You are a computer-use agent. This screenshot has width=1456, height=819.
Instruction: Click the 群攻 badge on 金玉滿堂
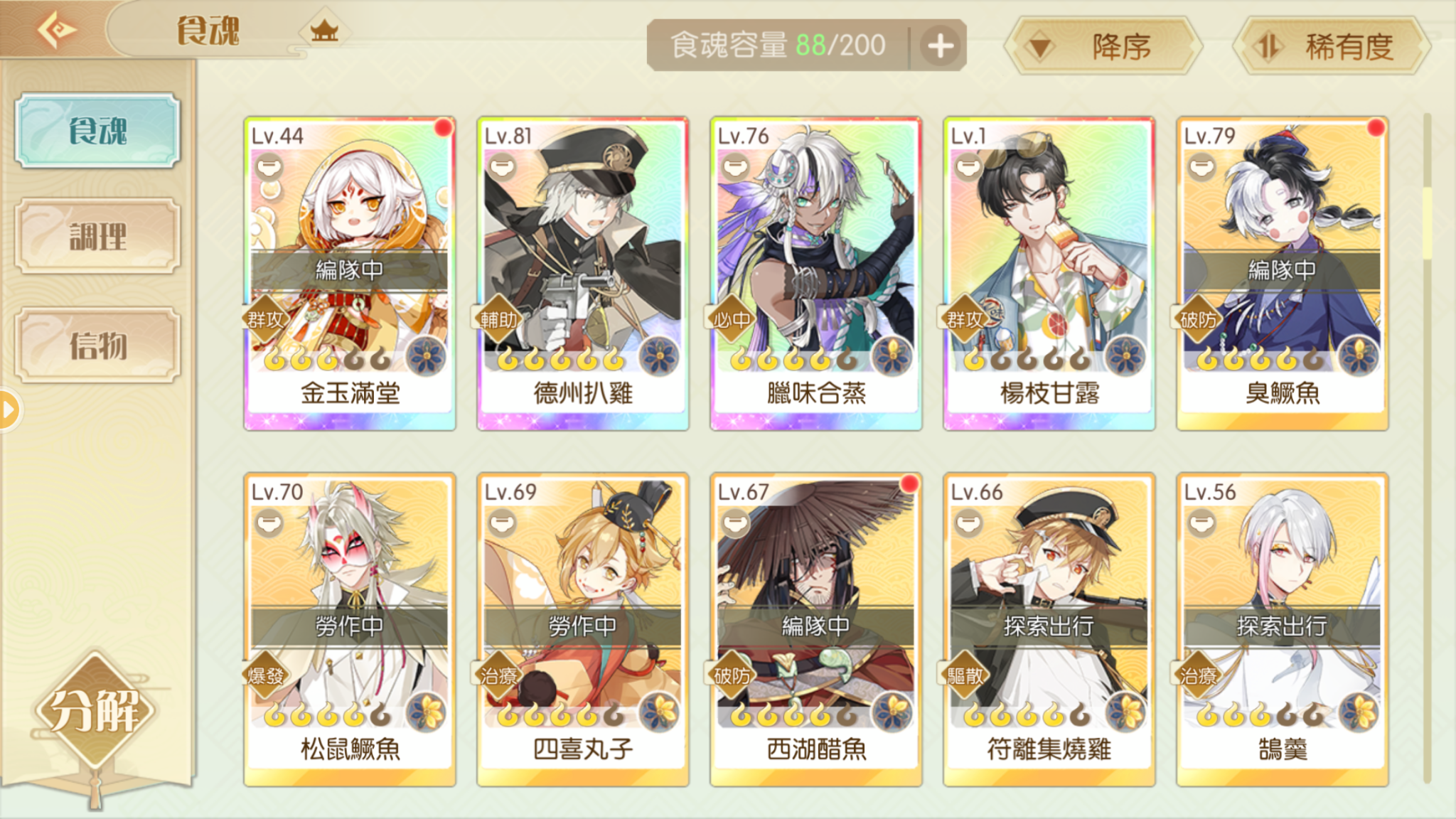point(264,319)
